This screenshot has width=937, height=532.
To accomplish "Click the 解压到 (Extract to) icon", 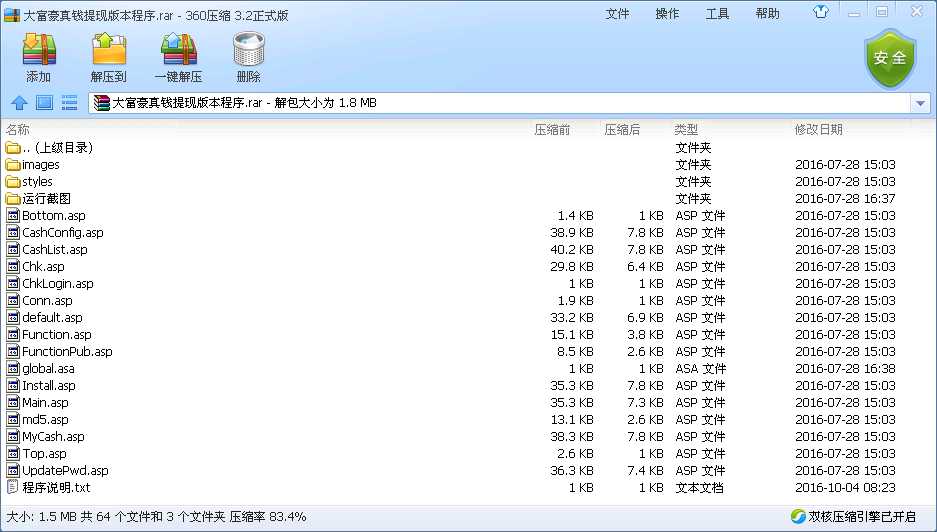I will (109, 50).
